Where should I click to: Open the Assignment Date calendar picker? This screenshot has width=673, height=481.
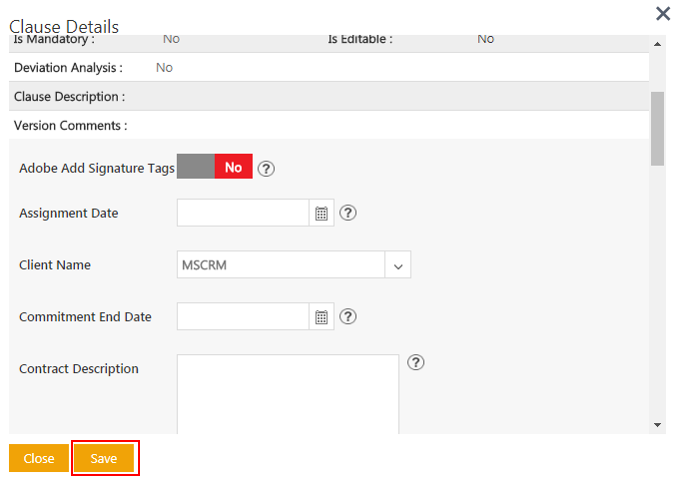[x=322, y=213]
